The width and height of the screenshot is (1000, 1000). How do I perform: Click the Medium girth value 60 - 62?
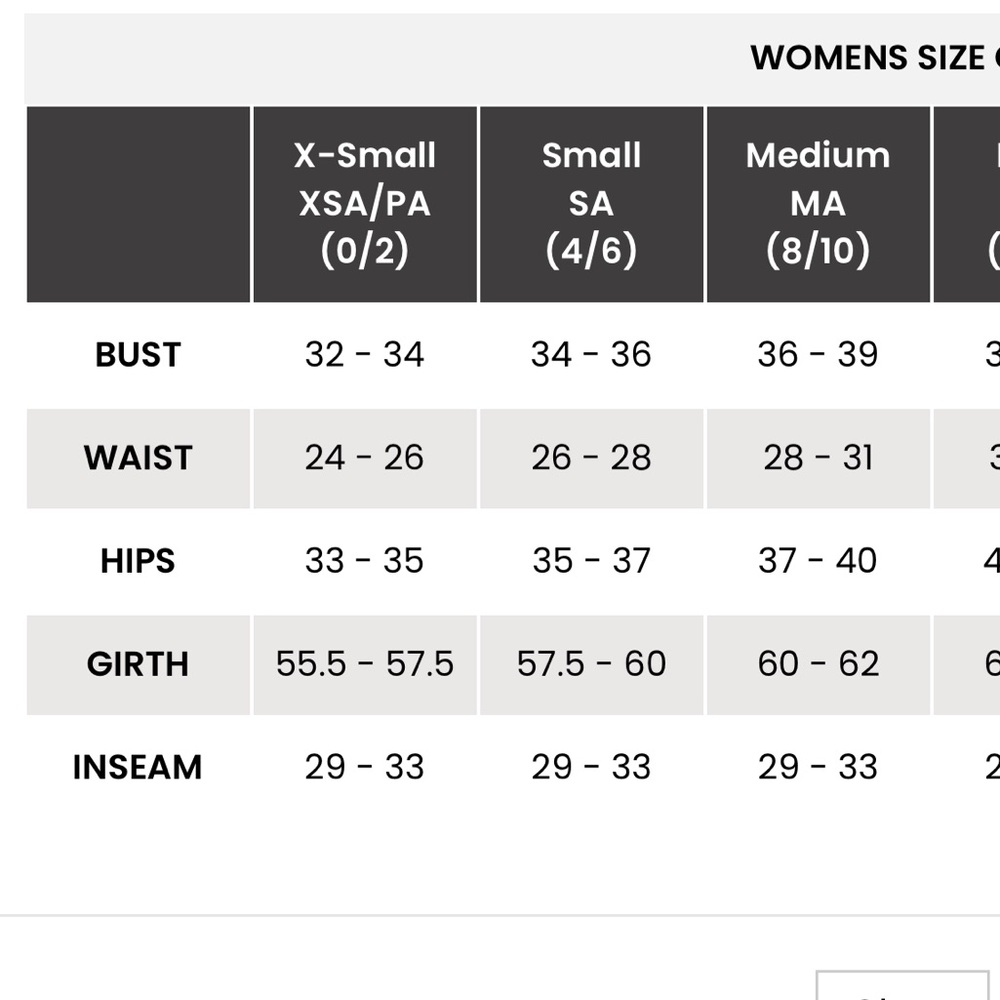[x=818, y=664]
